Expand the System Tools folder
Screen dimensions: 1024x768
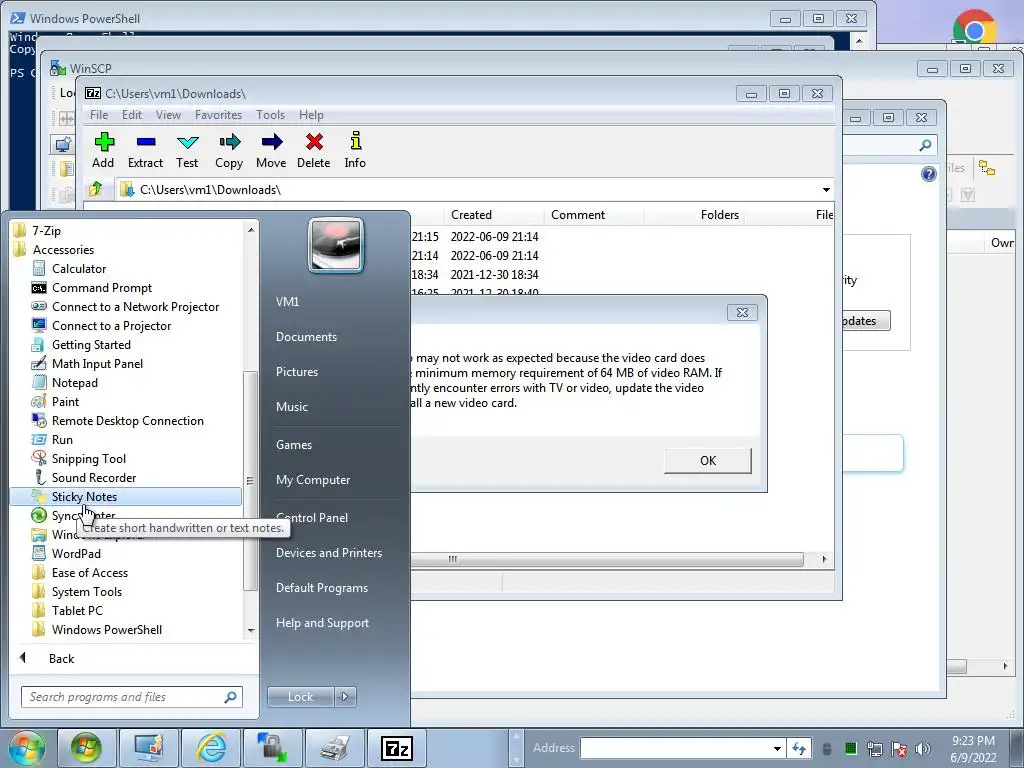[x=86, y=591]
